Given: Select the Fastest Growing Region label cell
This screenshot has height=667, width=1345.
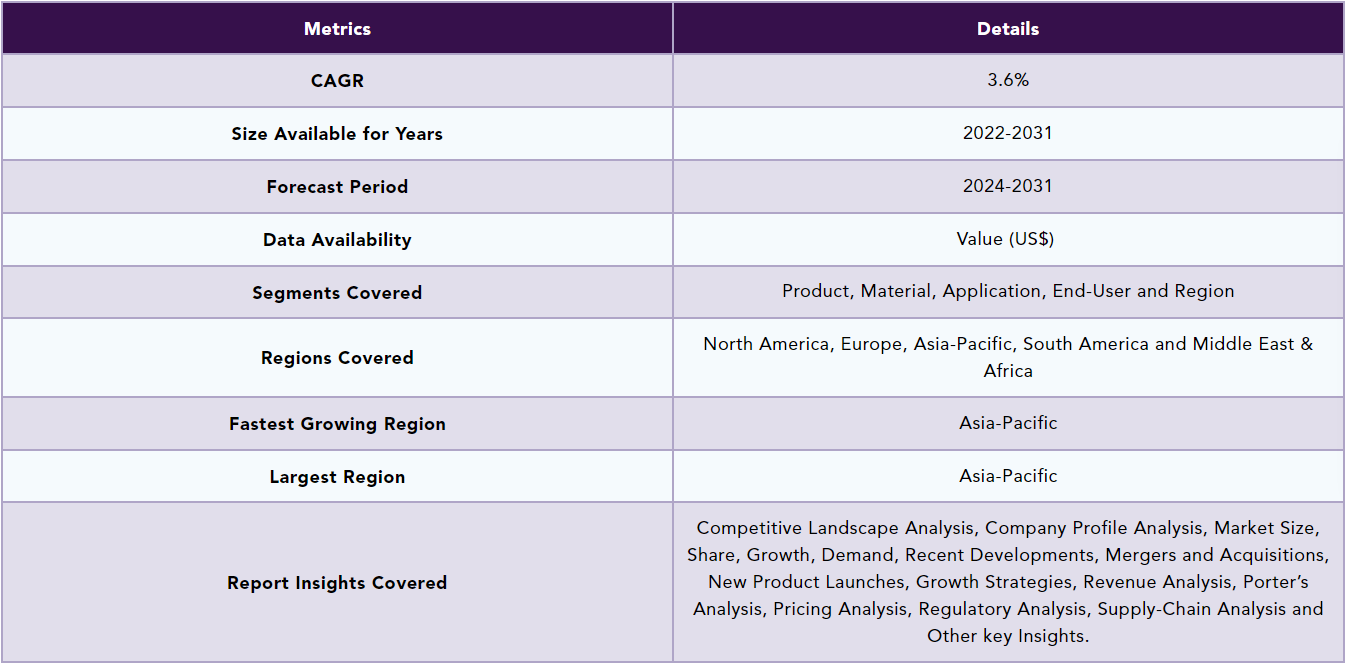Looking at the screenshot, I should pyautogui.click(x=337, y=424).
